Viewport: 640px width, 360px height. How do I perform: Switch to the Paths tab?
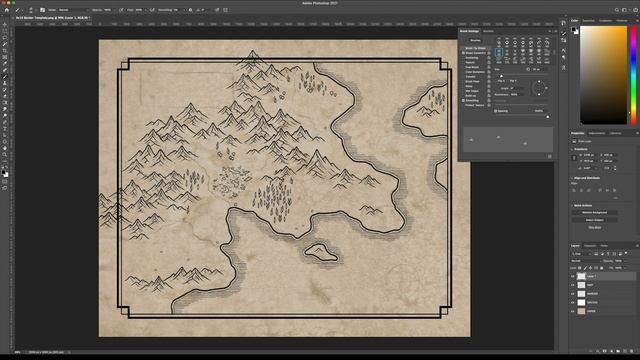tap(604, 246)
